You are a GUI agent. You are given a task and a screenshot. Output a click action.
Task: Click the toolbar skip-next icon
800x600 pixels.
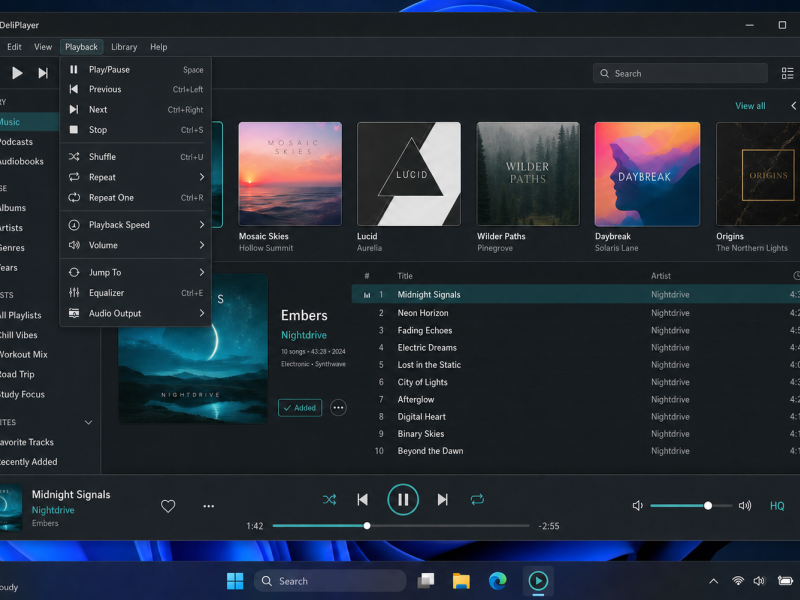(43, 73)
